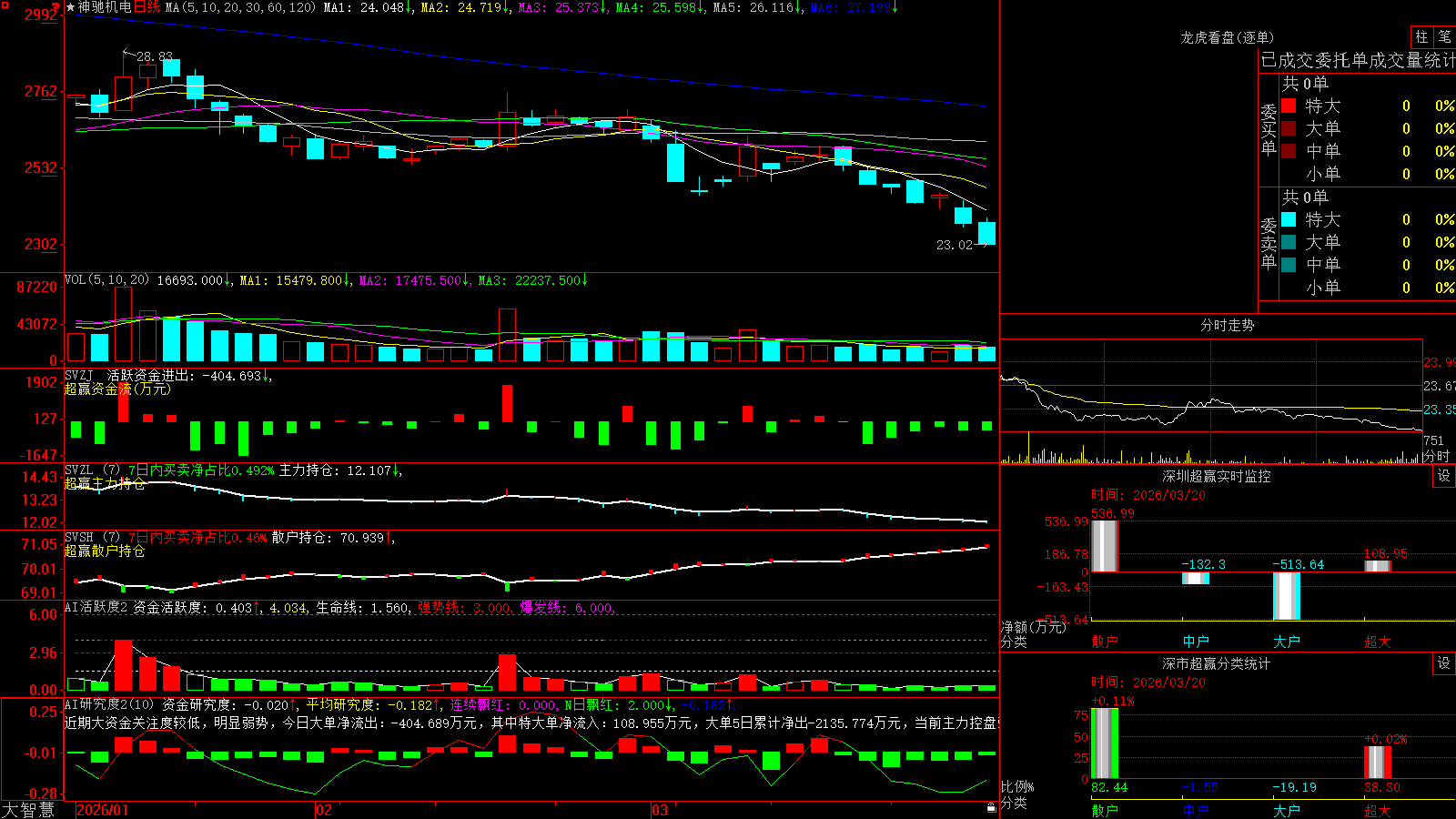
Task: Click the SVZL (7) indicator name
Action: click(93, 470)
